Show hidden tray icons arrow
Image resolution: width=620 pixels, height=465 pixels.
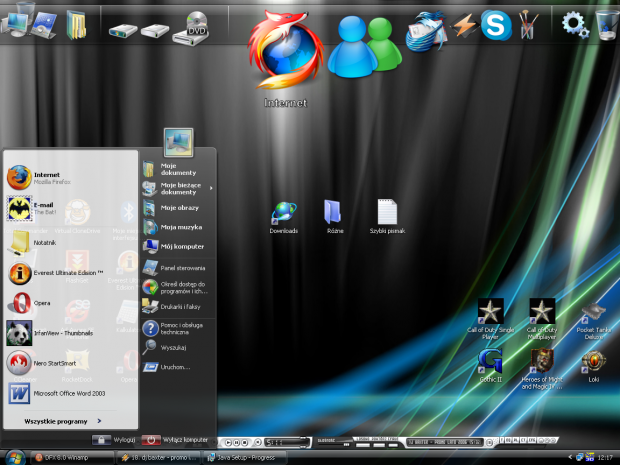point(570,457)
